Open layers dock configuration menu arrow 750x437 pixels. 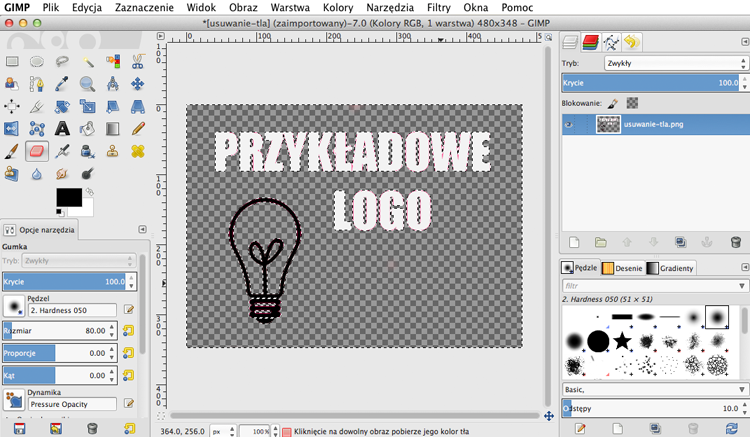745,42
